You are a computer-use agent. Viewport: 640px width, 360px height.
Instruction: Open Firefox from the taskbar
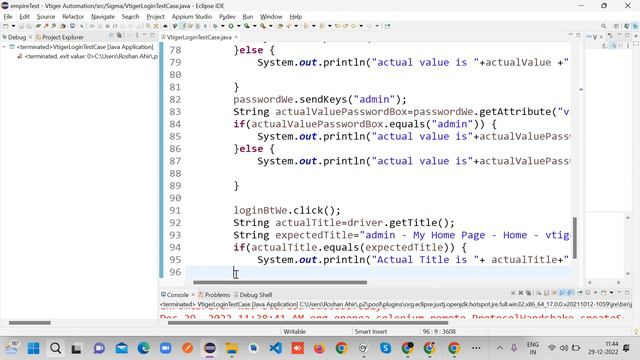(319, 348)
